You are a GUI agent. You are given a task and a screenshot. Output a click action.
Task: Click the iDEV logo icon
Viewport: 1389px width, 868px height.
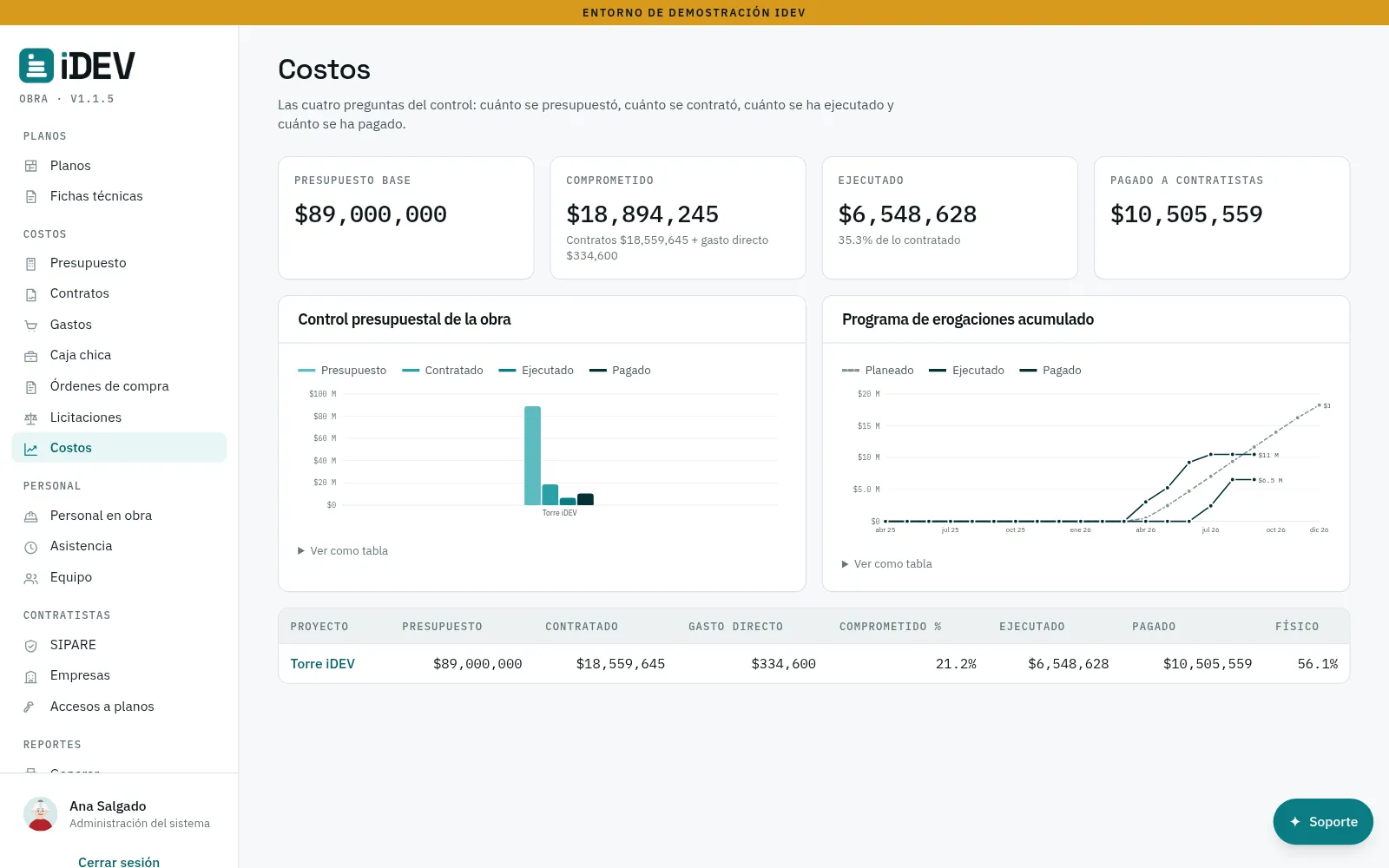[x=36, y=65]
